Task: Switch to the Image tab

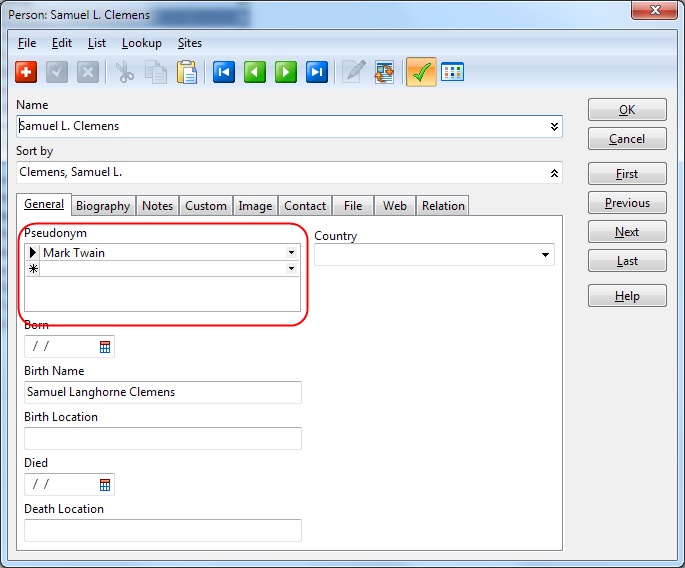Action: tap(255, 206)
